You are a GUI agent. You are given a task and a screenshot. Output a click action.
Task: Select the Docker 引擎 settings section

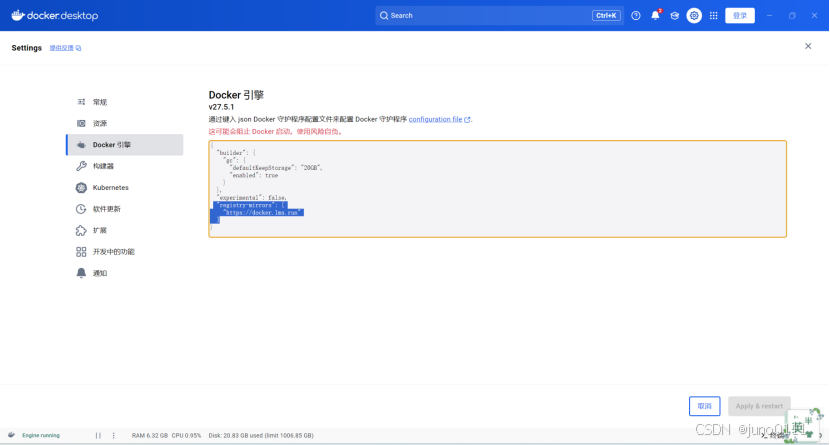coord(125,144)
